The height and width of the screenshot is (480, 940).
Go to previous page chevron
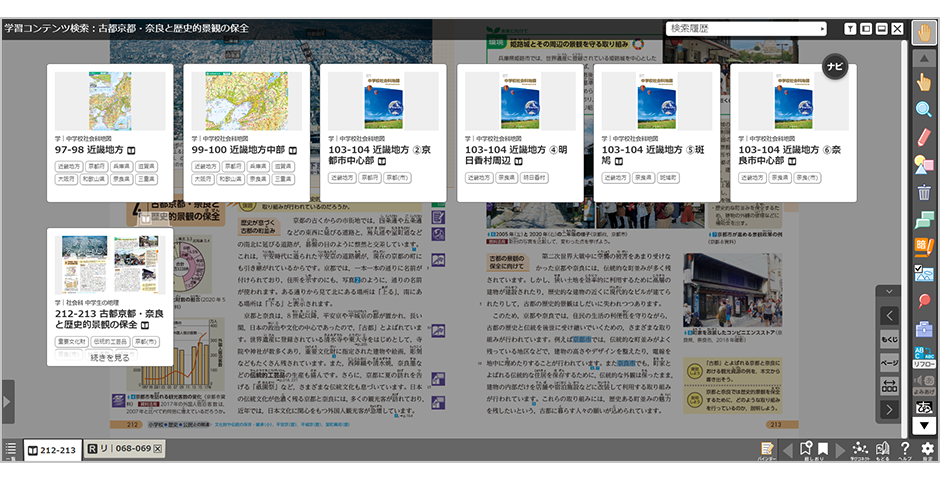click(889, 315)
